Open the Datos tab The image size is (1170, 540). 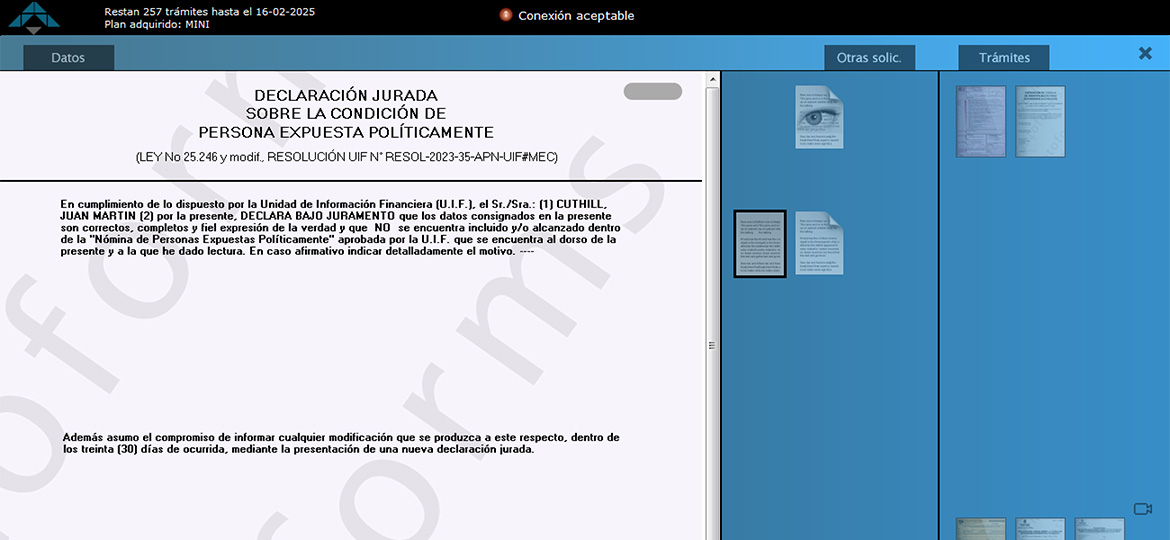pyautogui.click(x=68, y=58)
